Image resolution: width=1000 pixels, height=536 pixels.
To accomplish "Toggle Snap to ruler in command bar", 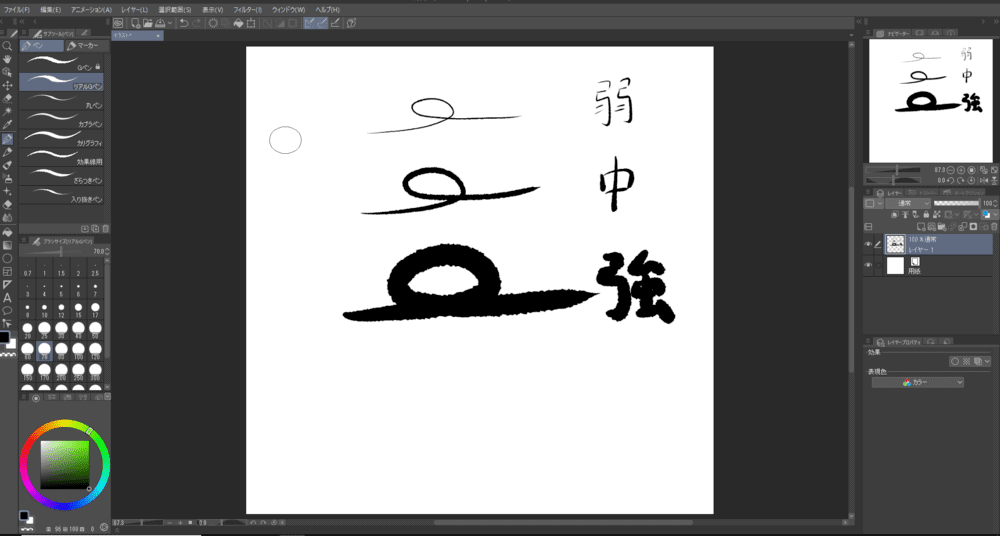I will (309, 23).
